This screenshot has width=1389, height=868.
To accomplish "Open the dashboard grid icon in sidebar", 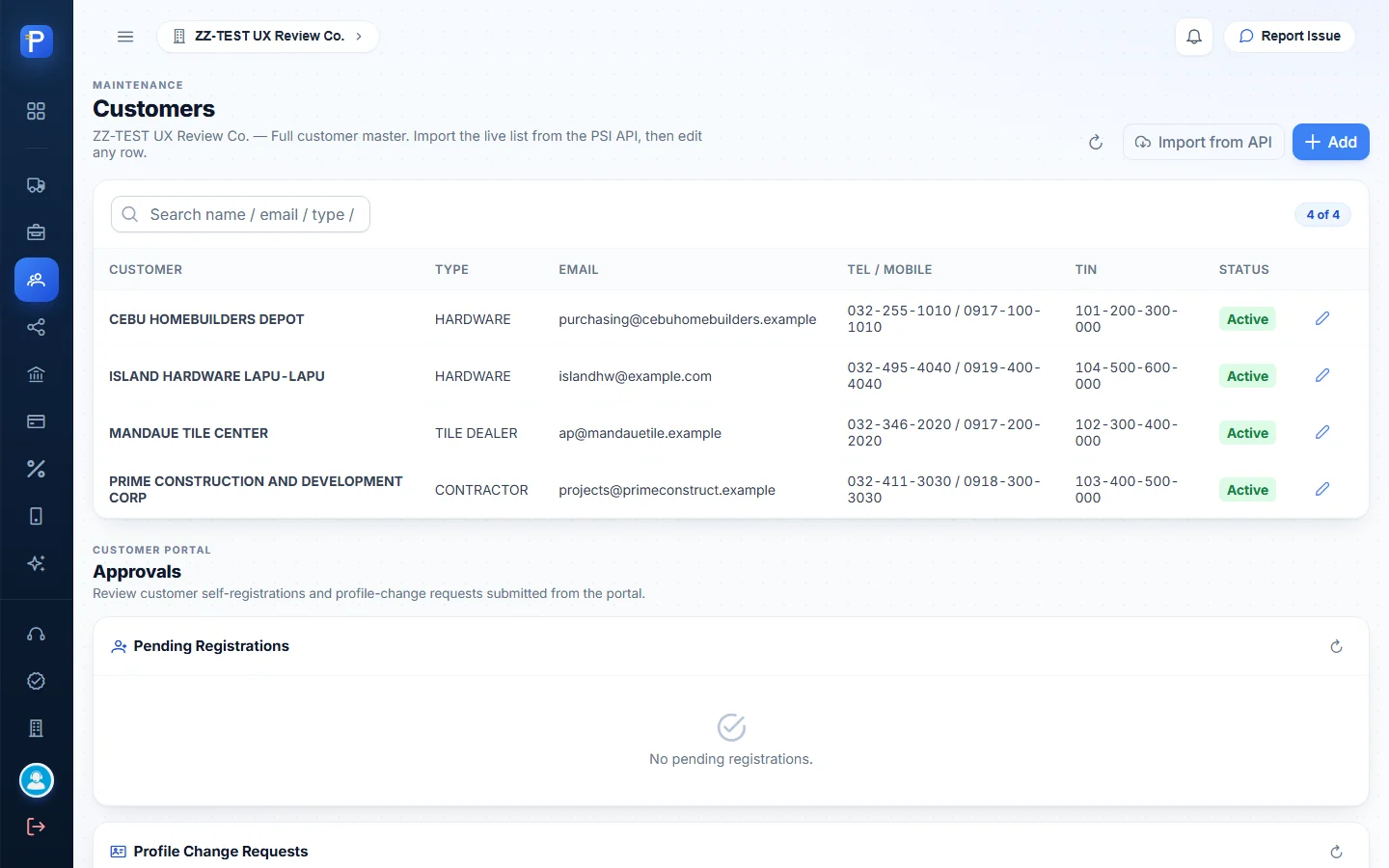I will [36, 111].
